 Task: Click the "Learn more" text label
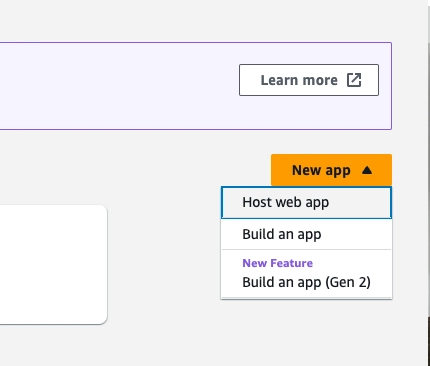coord(299,80)
